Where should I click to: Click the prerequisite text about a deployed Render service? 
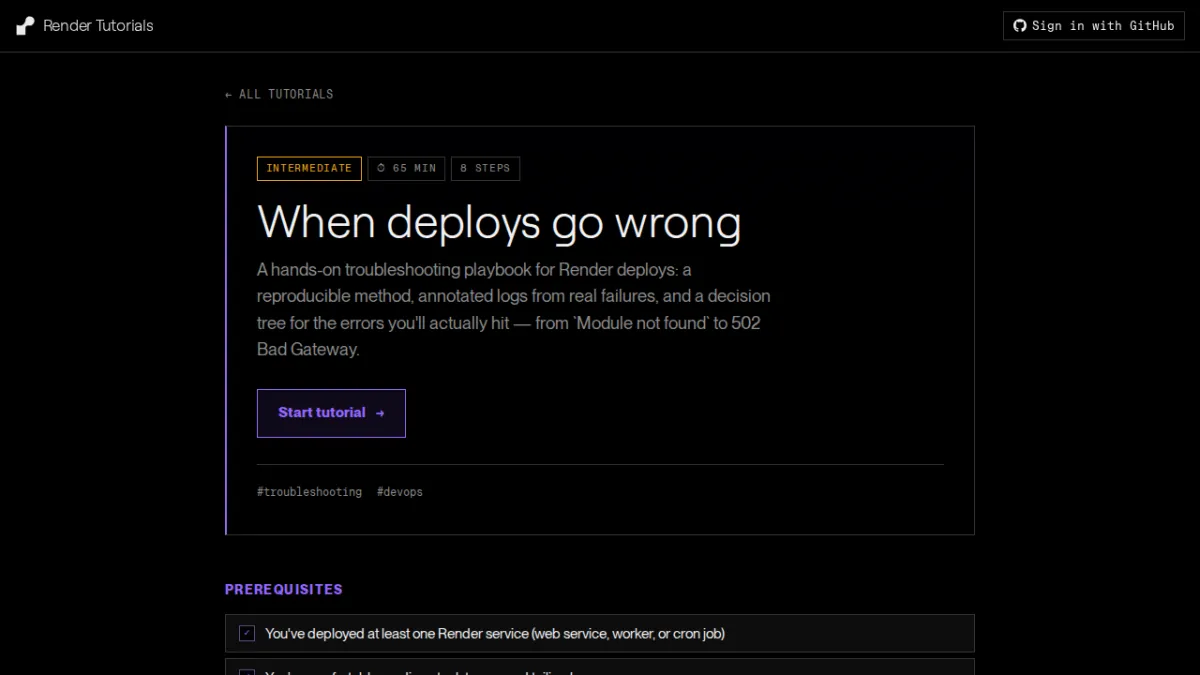[x=495, y=633]
